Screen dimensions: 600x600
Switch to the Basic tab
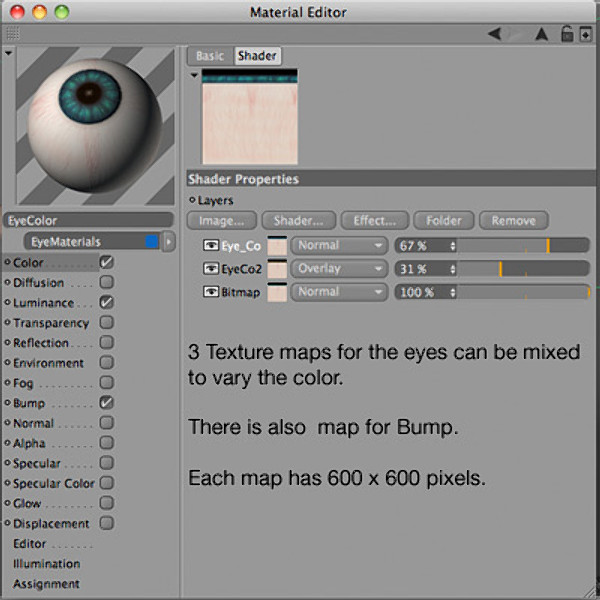(210, 56)
